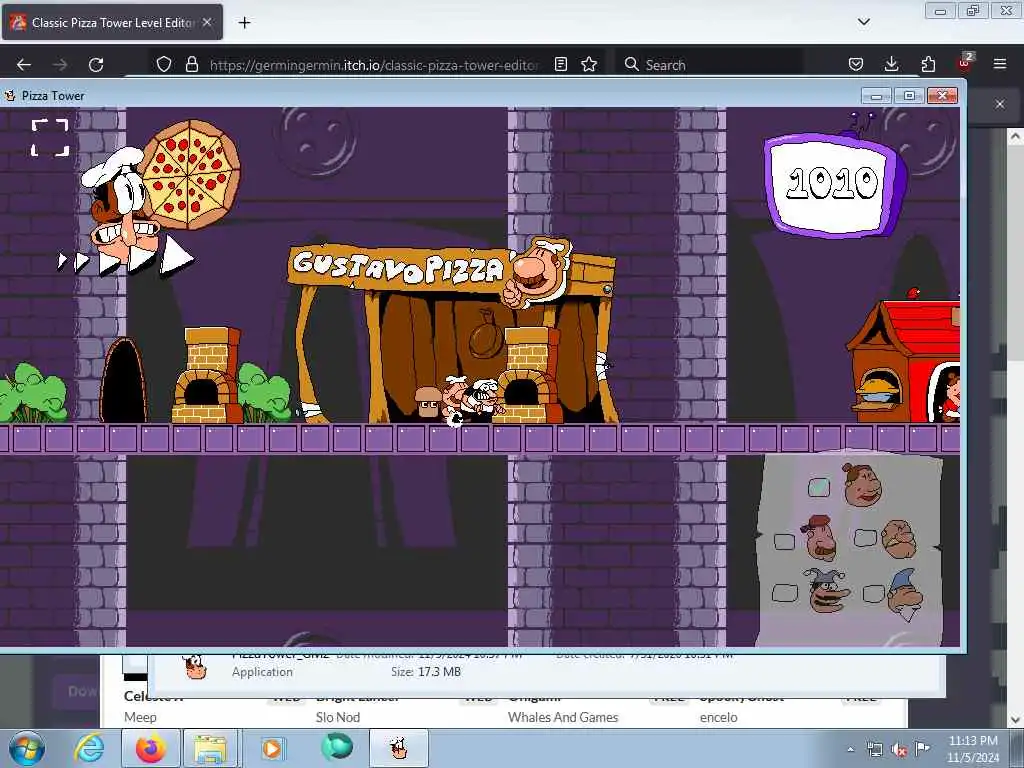Viewport: 1024px width, 768px height.
Task: Open a new tab with the plus button
Action: click(x=244, y=23)
